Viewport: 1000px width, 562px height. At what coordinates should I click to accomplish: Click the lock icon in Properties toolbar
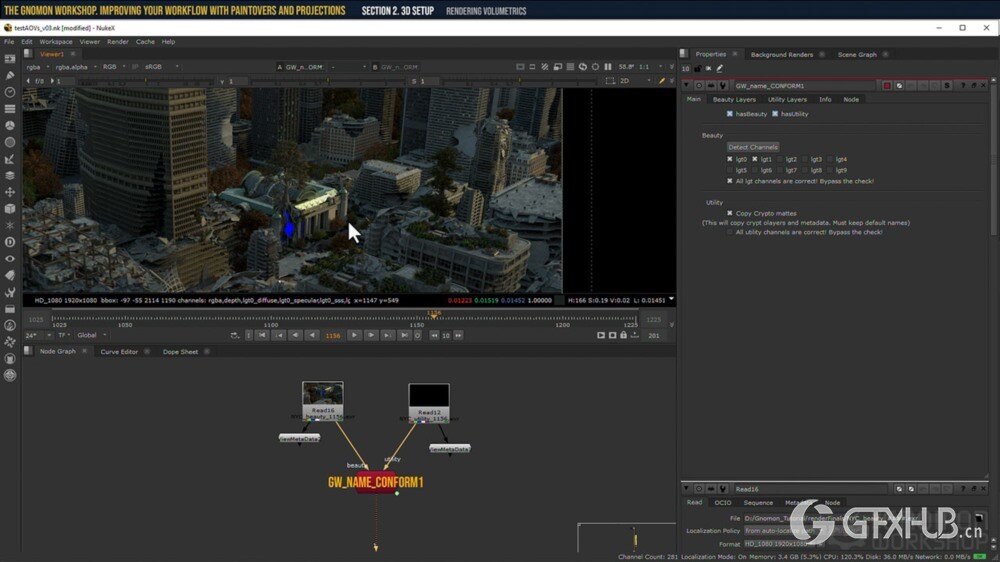point(697,68)
